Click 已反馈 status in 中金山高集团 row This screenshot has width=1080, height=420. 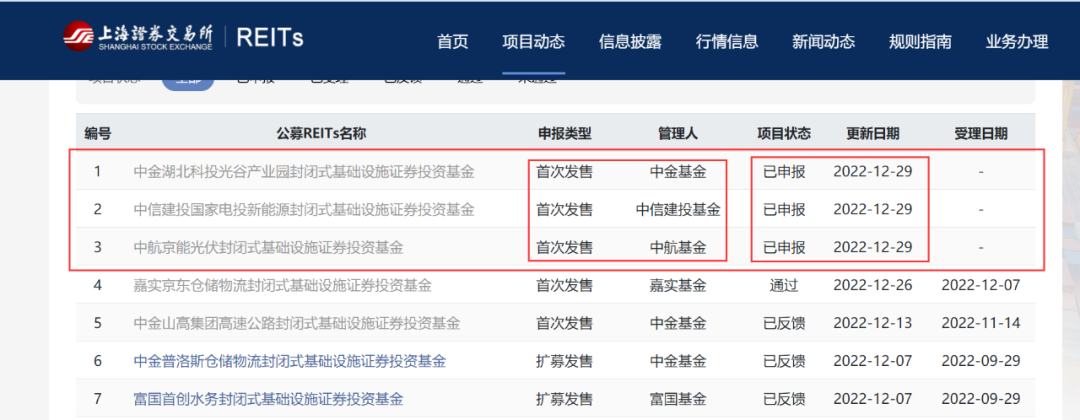click(x=784, y=323)
